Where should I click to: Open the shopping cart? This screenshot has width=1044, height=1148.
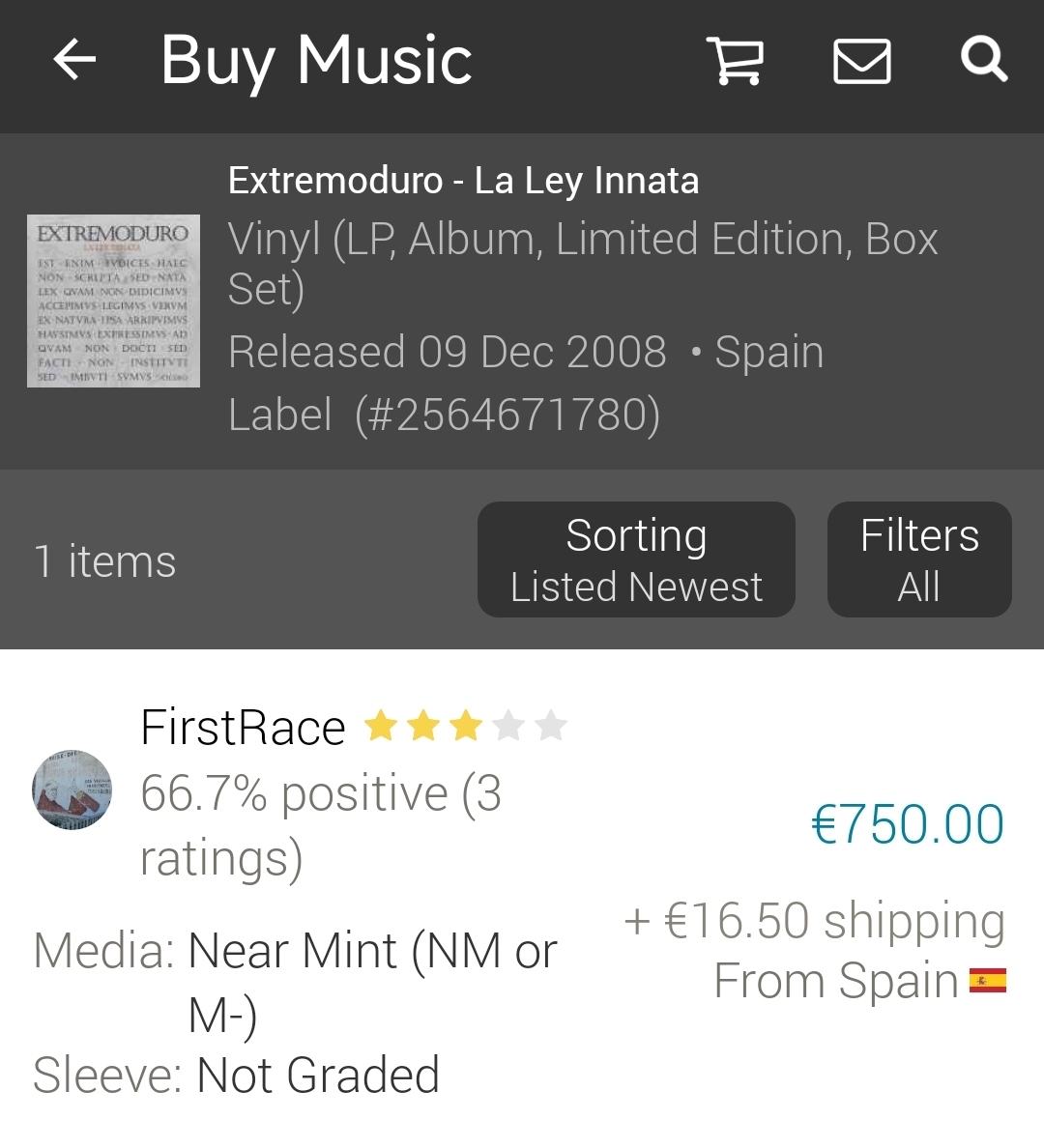pos(736,61)
